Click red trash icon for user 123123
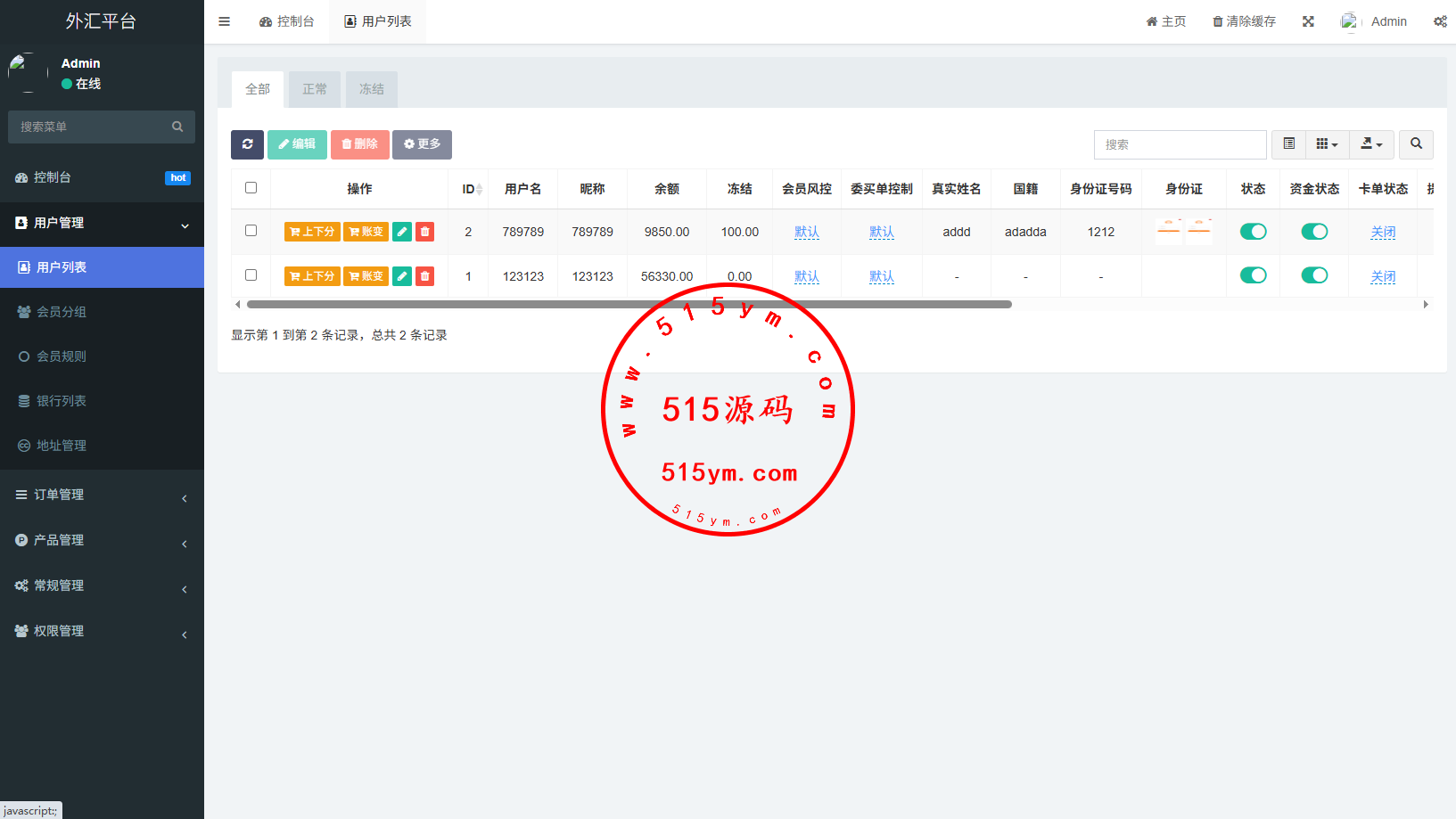The width and height of the screenshot is (1456, 819). pos(425,276)
